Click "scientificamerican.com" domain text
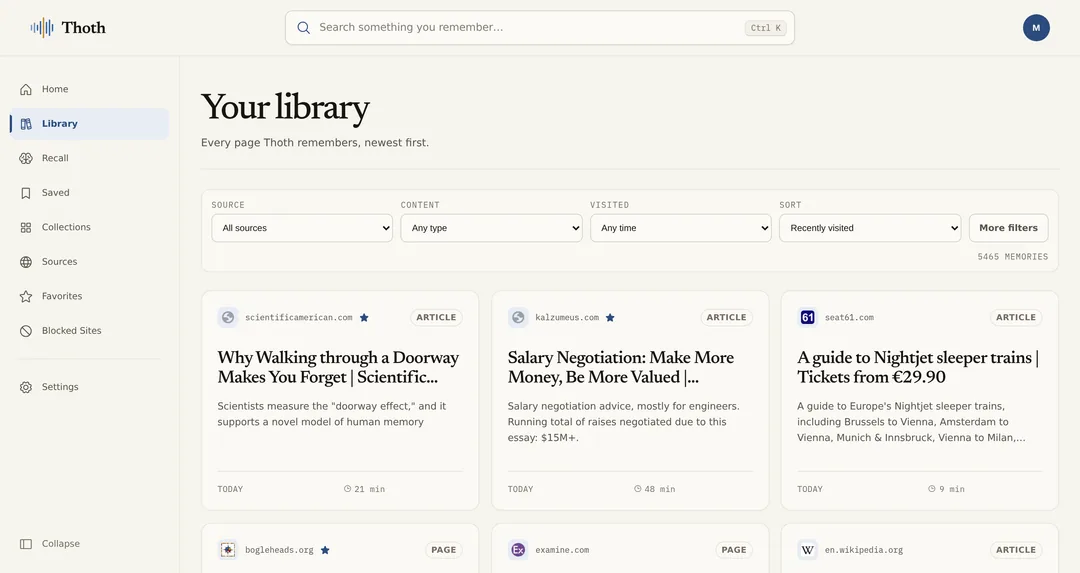Image resolution: width=1080 pixels, height=573 pixels. 299,317
